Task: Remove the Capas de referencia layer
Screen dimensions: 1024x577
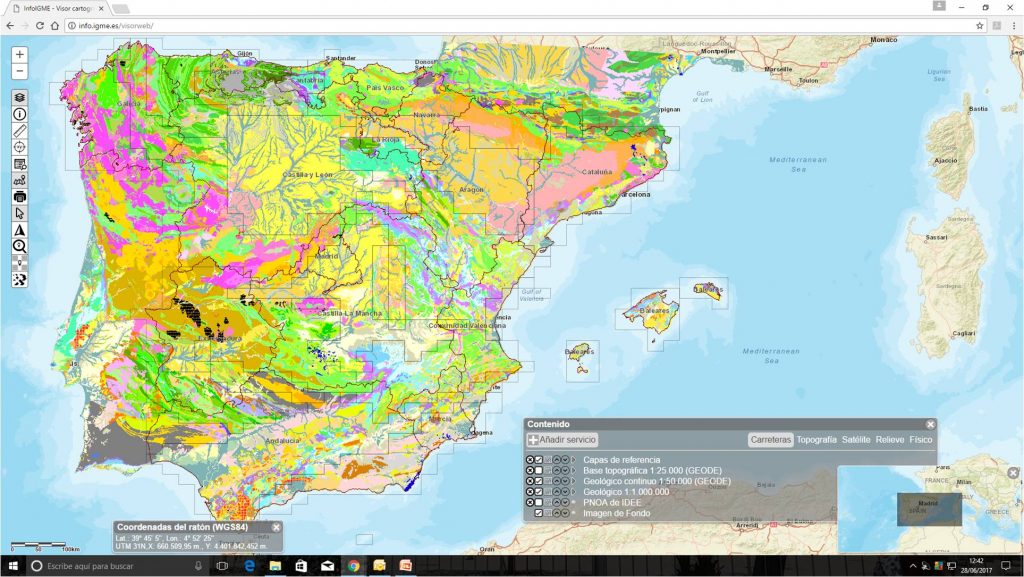Action: pos(530,460)
